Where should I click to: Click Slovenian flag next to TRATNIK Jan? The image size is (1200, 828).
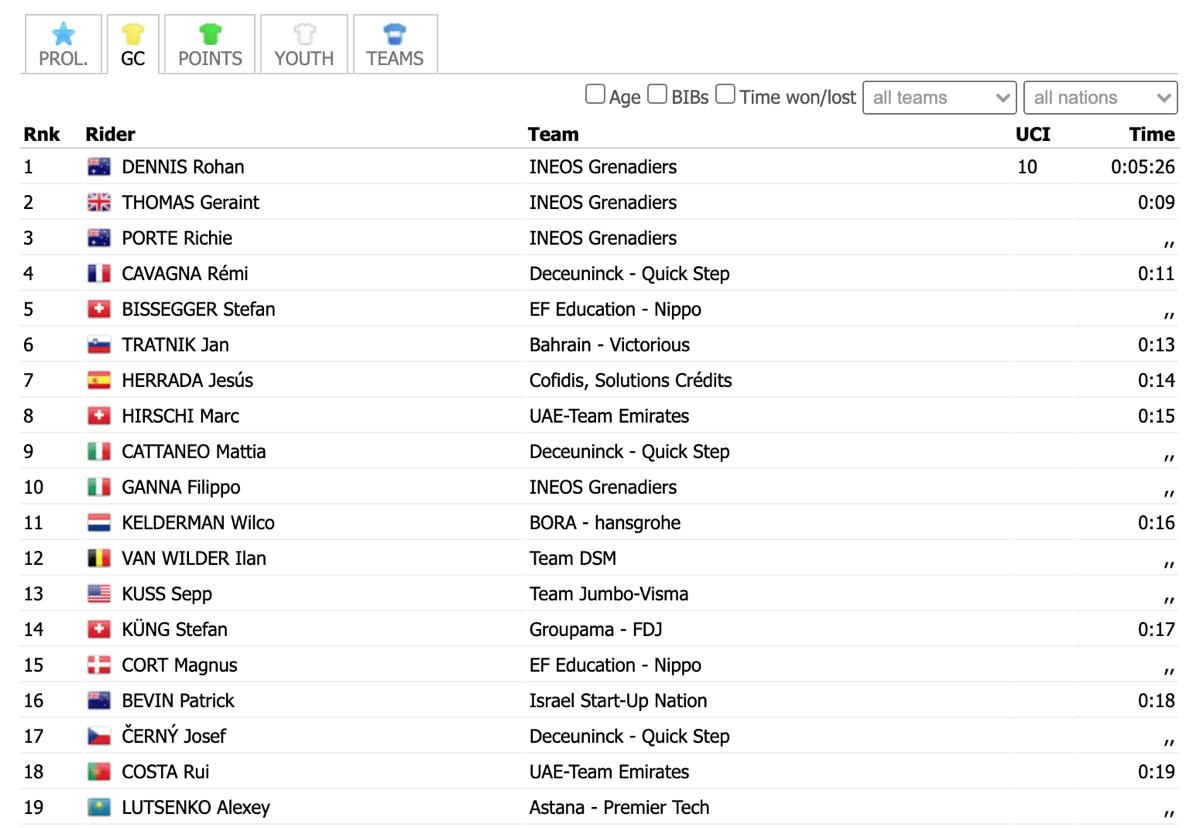point(99,345)
